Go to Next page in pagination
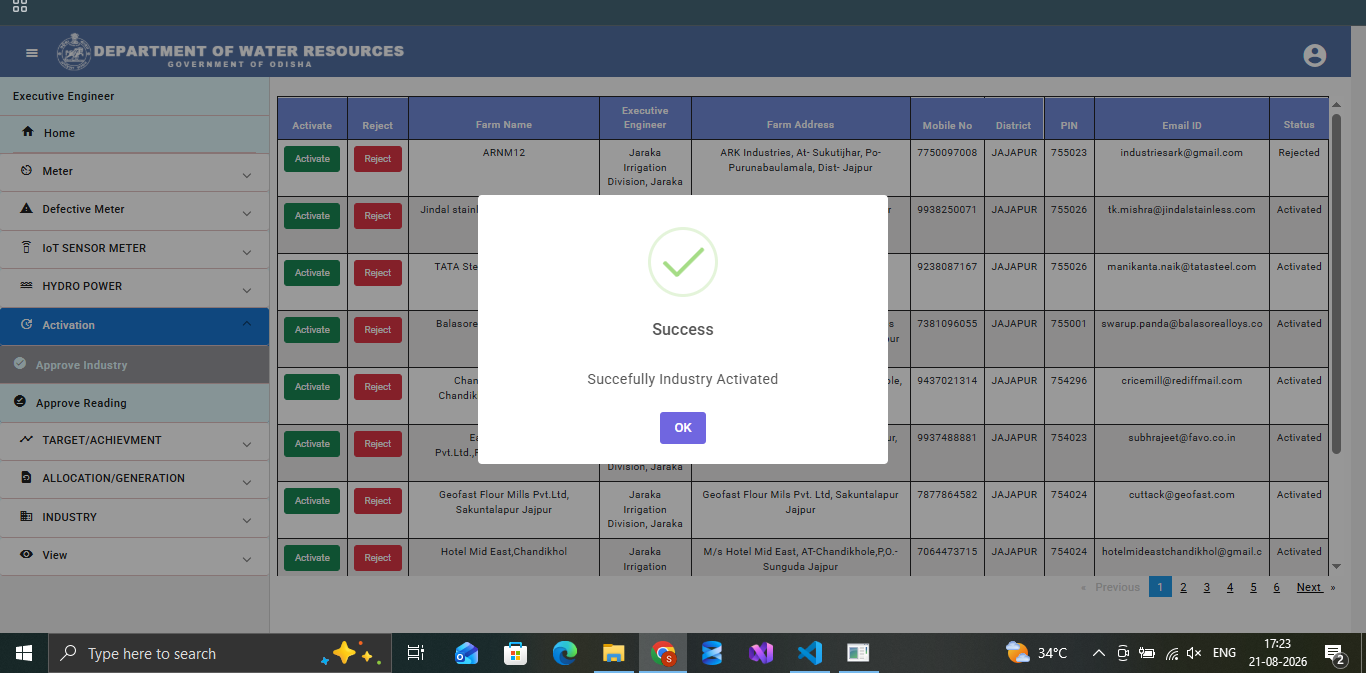The width and height of the screenshot is (1366, 673). pyautogui.click(x=1309, y=587)
